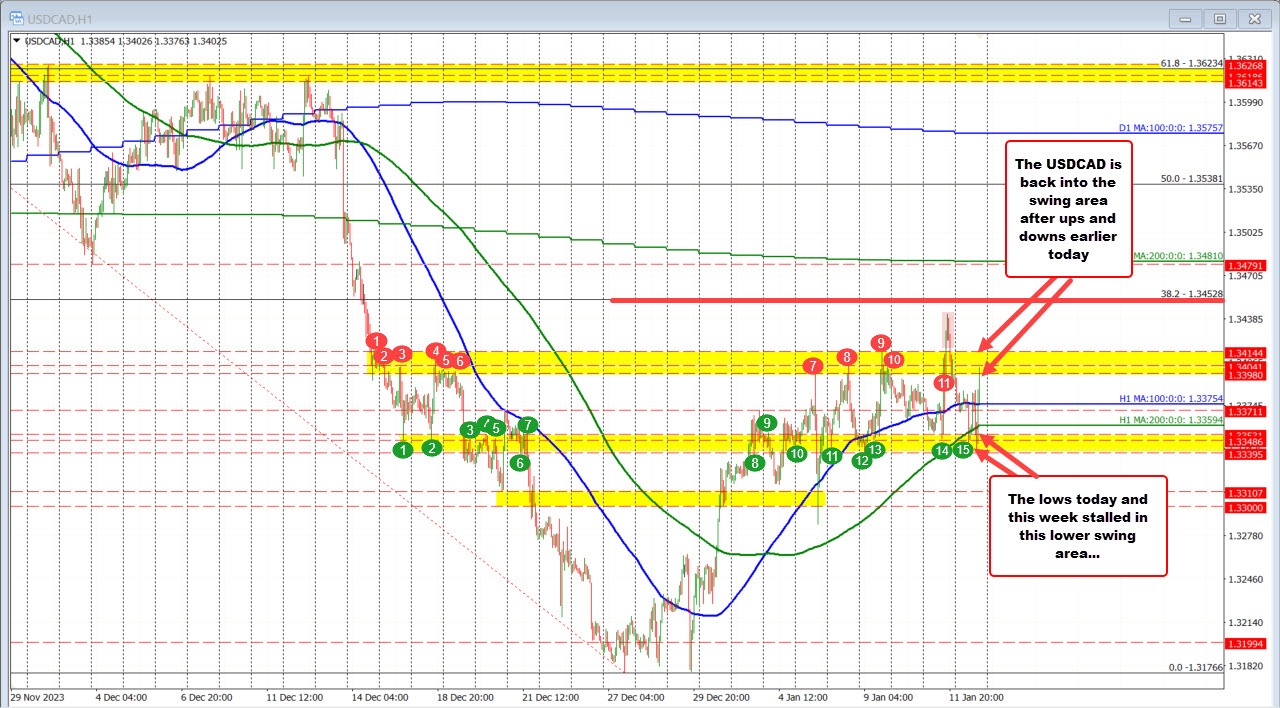
Task: Click the red 1.31994 price label
Action: click(1246, 643)
